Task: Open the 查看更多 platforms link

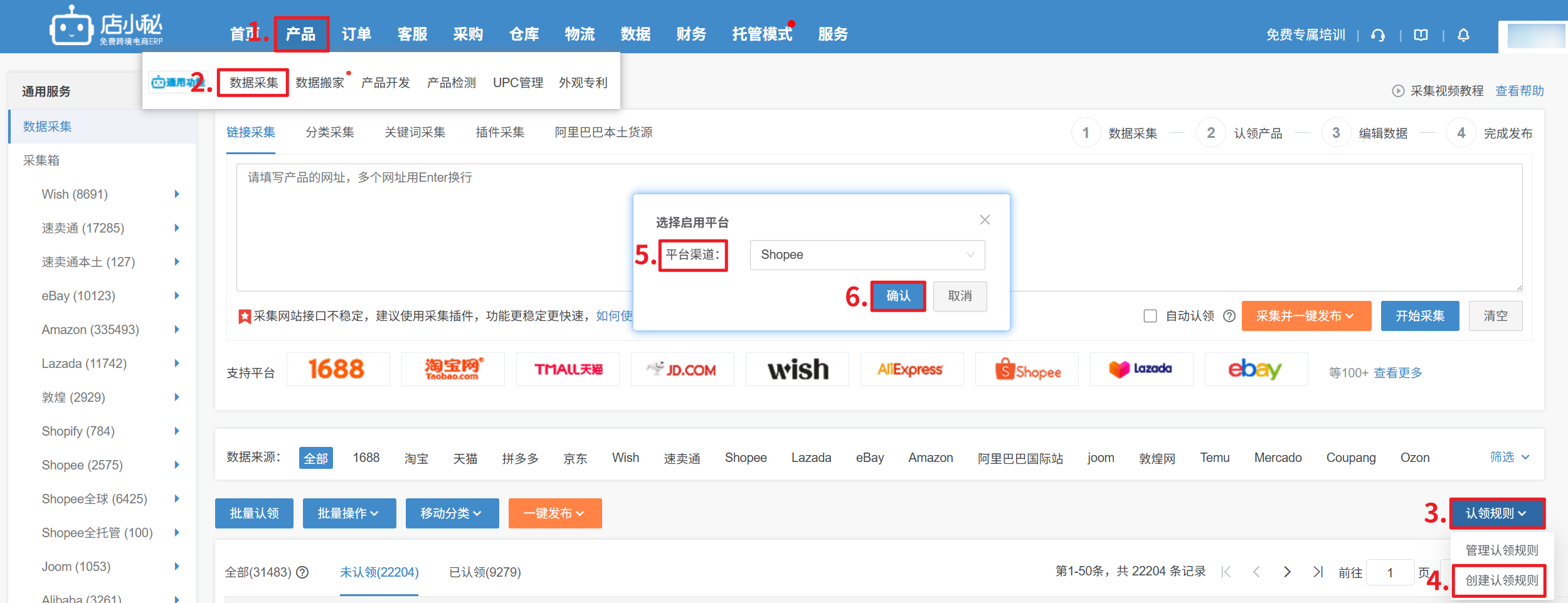Action: 1398,373
